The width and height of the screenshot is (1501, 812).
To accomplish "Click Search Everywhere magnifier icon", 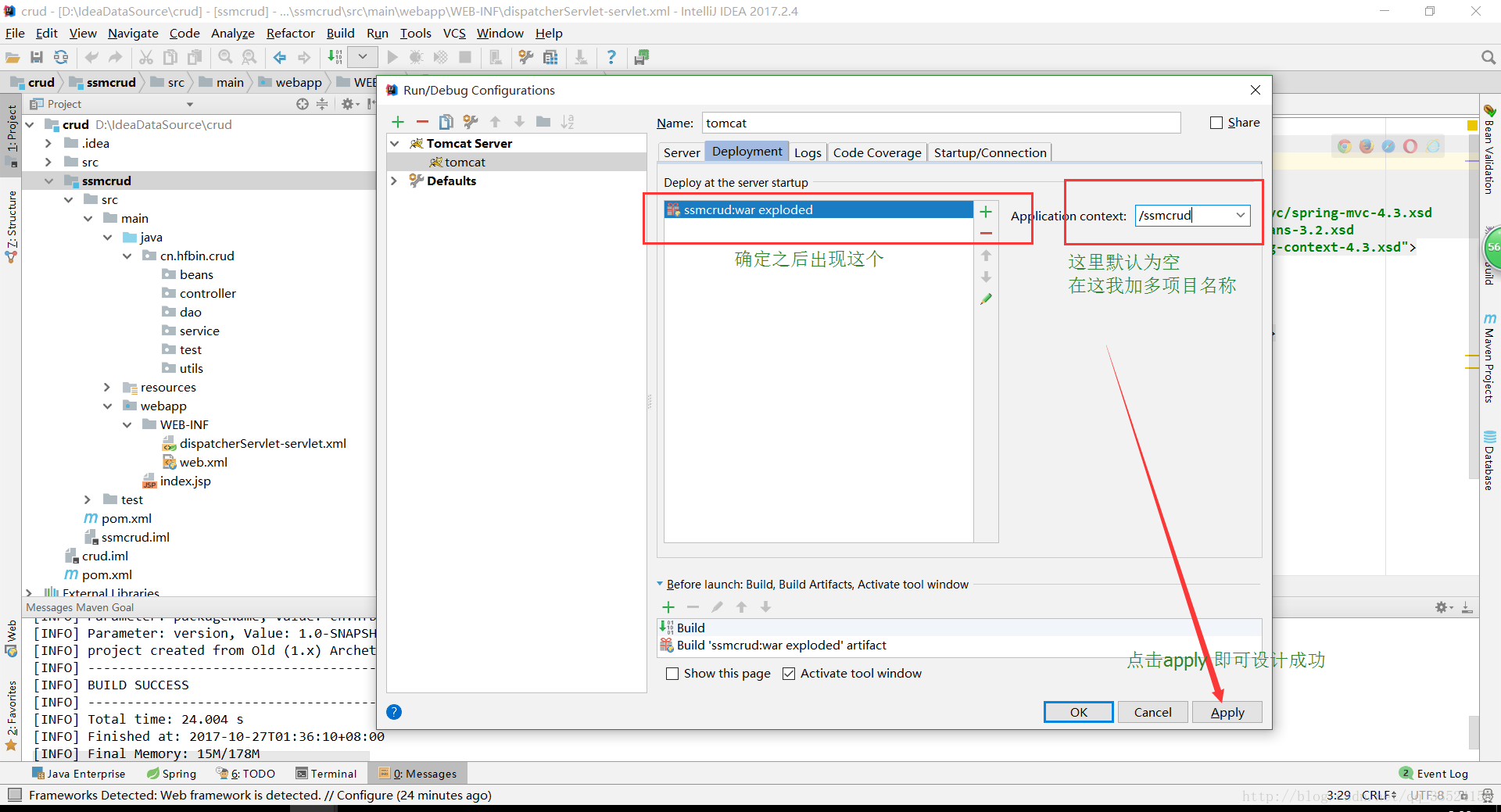I will click(x=1488, y=57).
